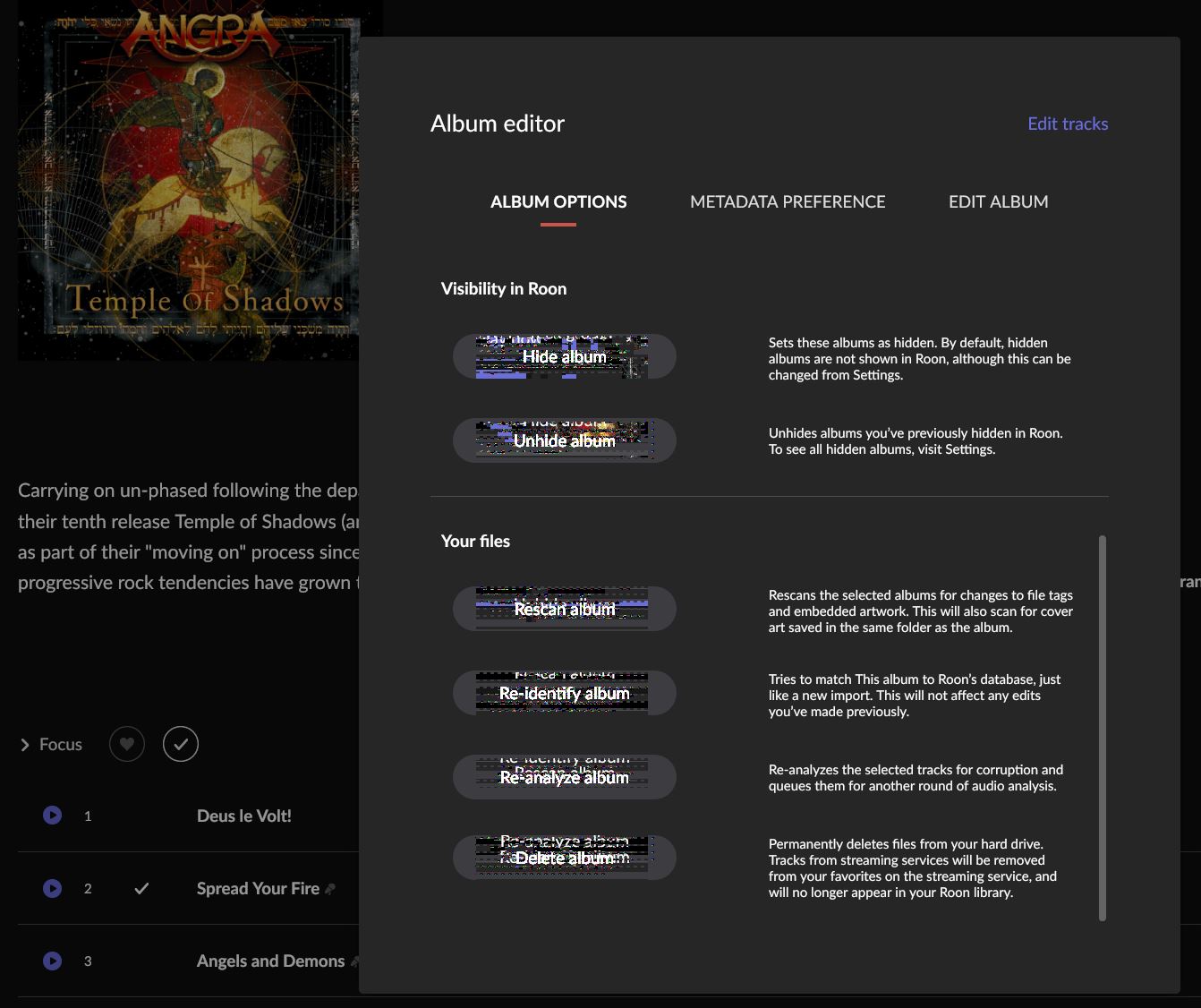Click the description starting Permanently deletes files

click(x=913, y=868)
